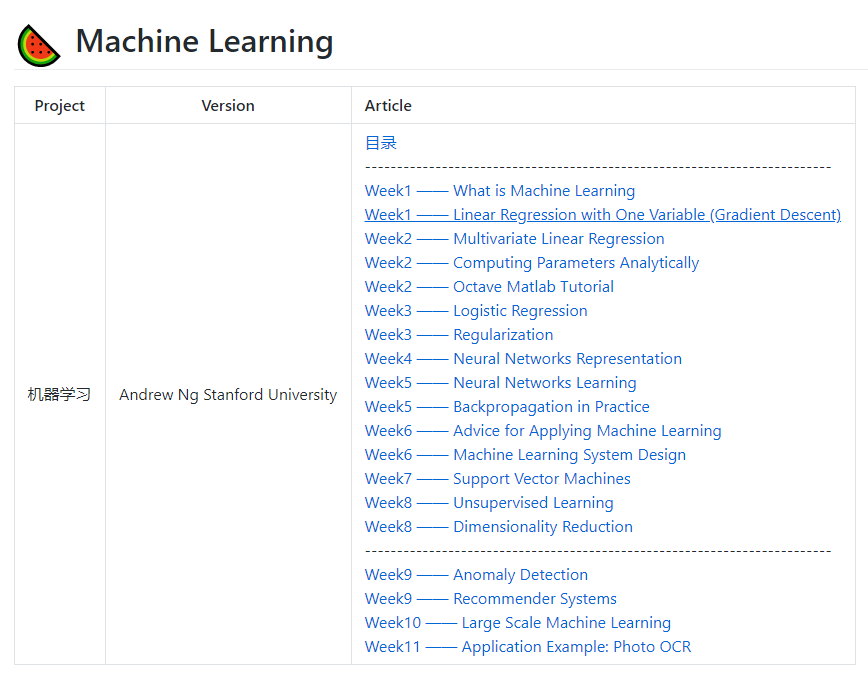Open Week5 Neural Networks Learning link
The image size is (868, 677).
coord(500,383)
